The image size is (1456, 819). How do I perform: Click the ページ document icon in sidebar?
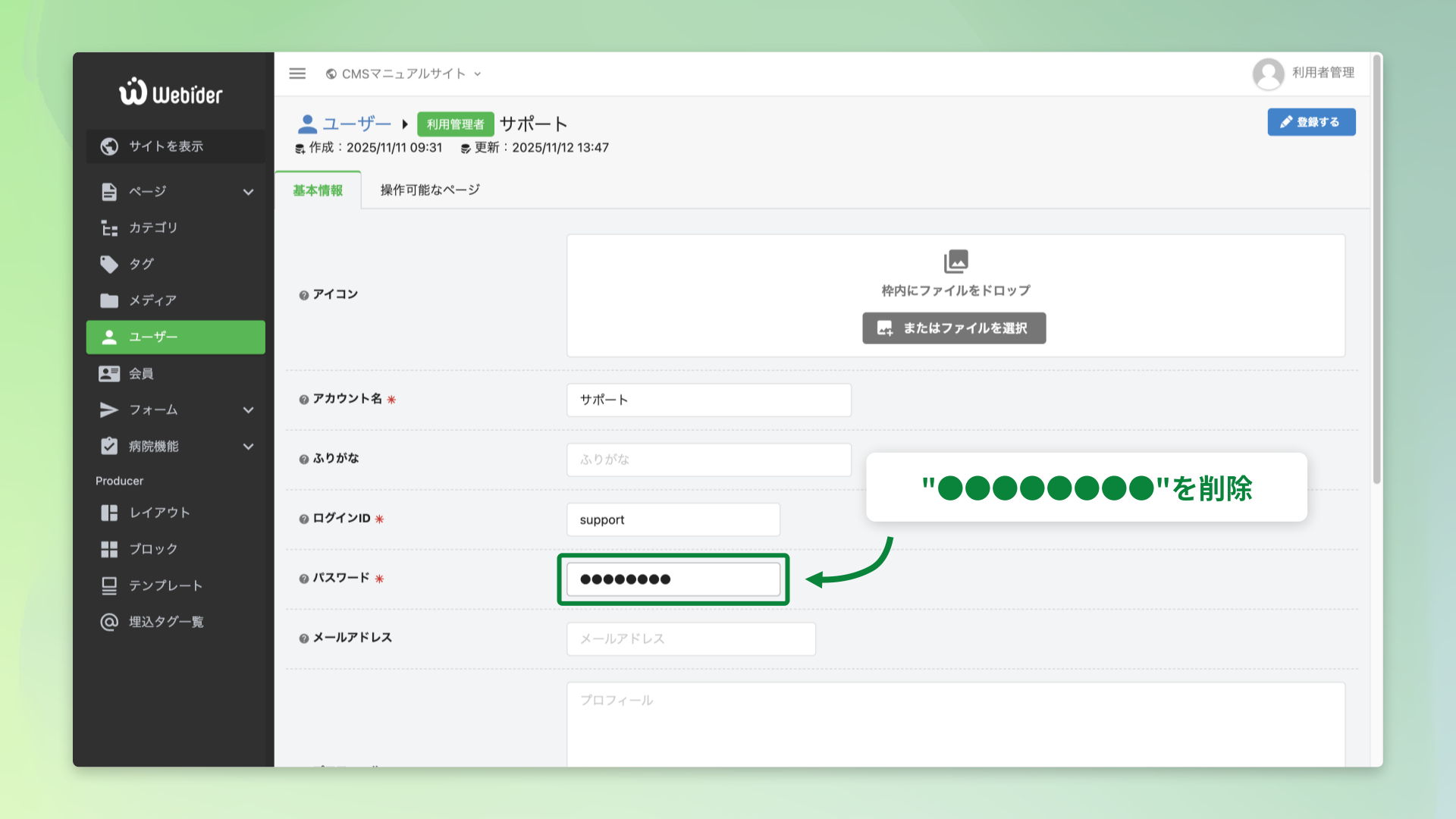pyautogui.click(x=109, y=192)
